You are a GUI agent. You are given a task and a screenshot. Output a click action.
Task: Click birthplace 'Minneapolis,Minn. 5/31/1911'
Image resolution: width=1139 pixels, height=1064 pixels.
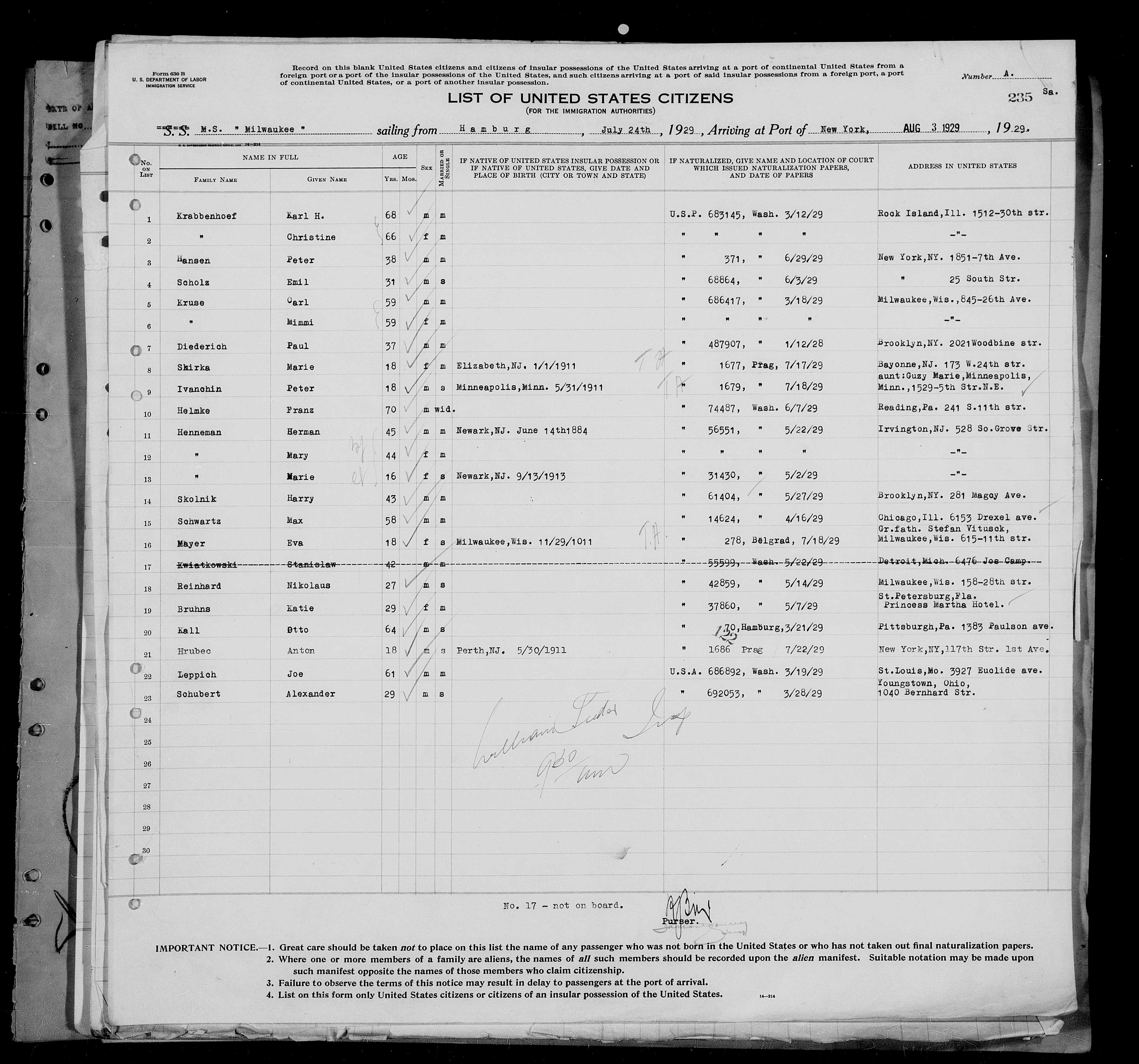point(529,388)
